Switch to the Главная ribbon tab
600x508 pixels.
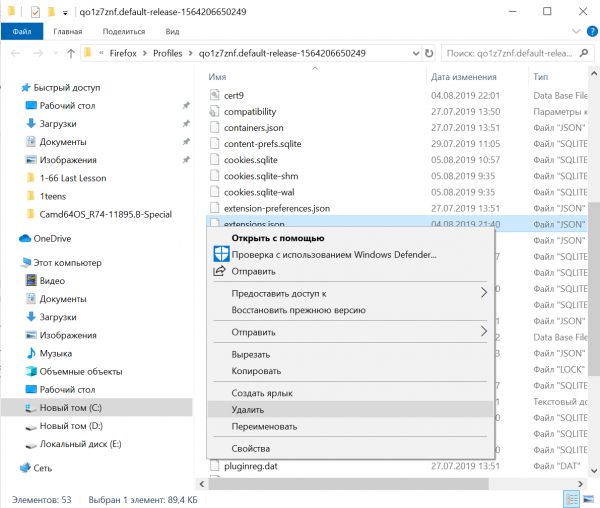point(68,31)
